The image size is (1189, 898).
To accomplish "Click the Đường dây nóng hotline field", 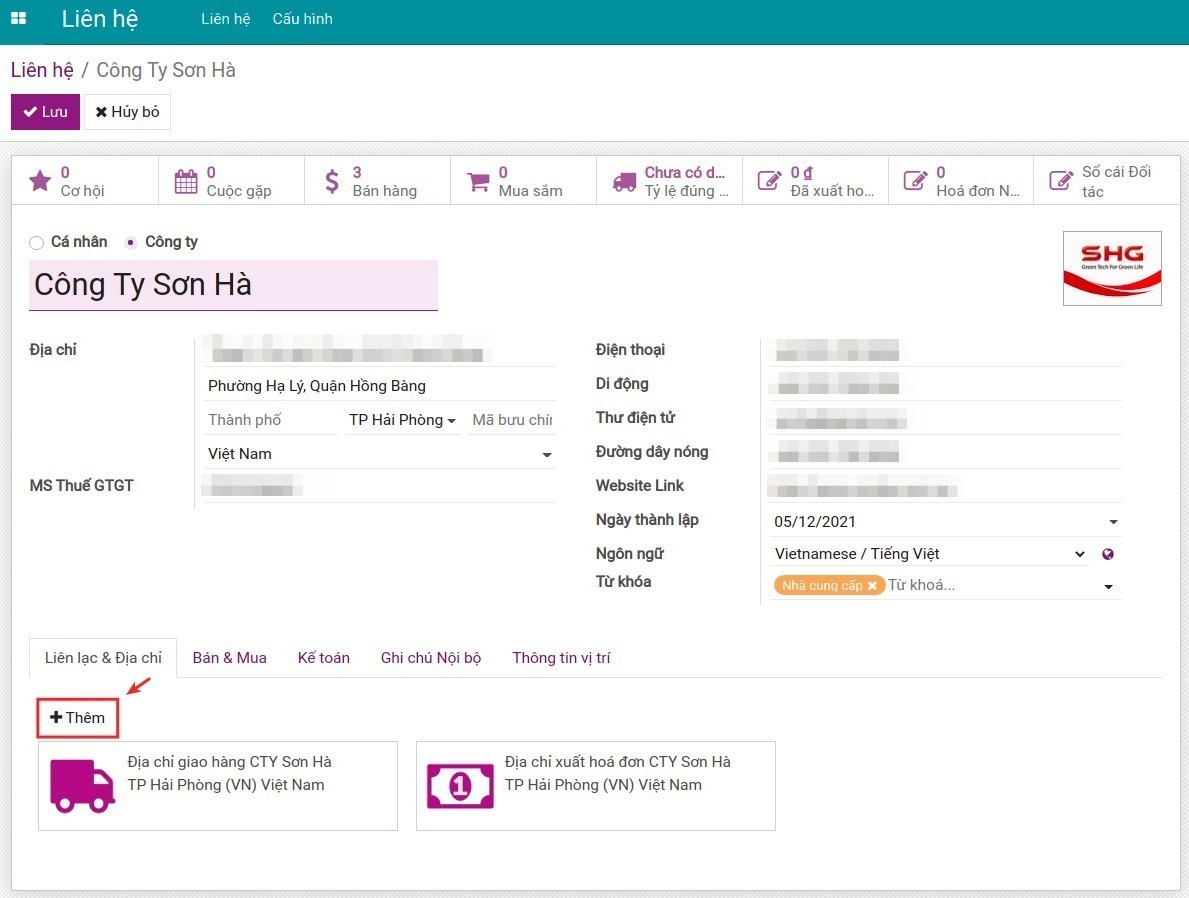I will click(x=945, y=453).
